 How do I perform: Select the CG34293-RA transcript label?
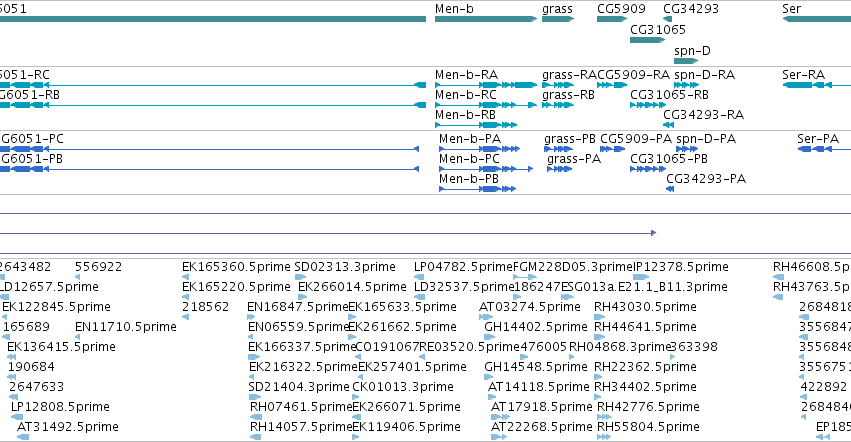coord(703,115)
